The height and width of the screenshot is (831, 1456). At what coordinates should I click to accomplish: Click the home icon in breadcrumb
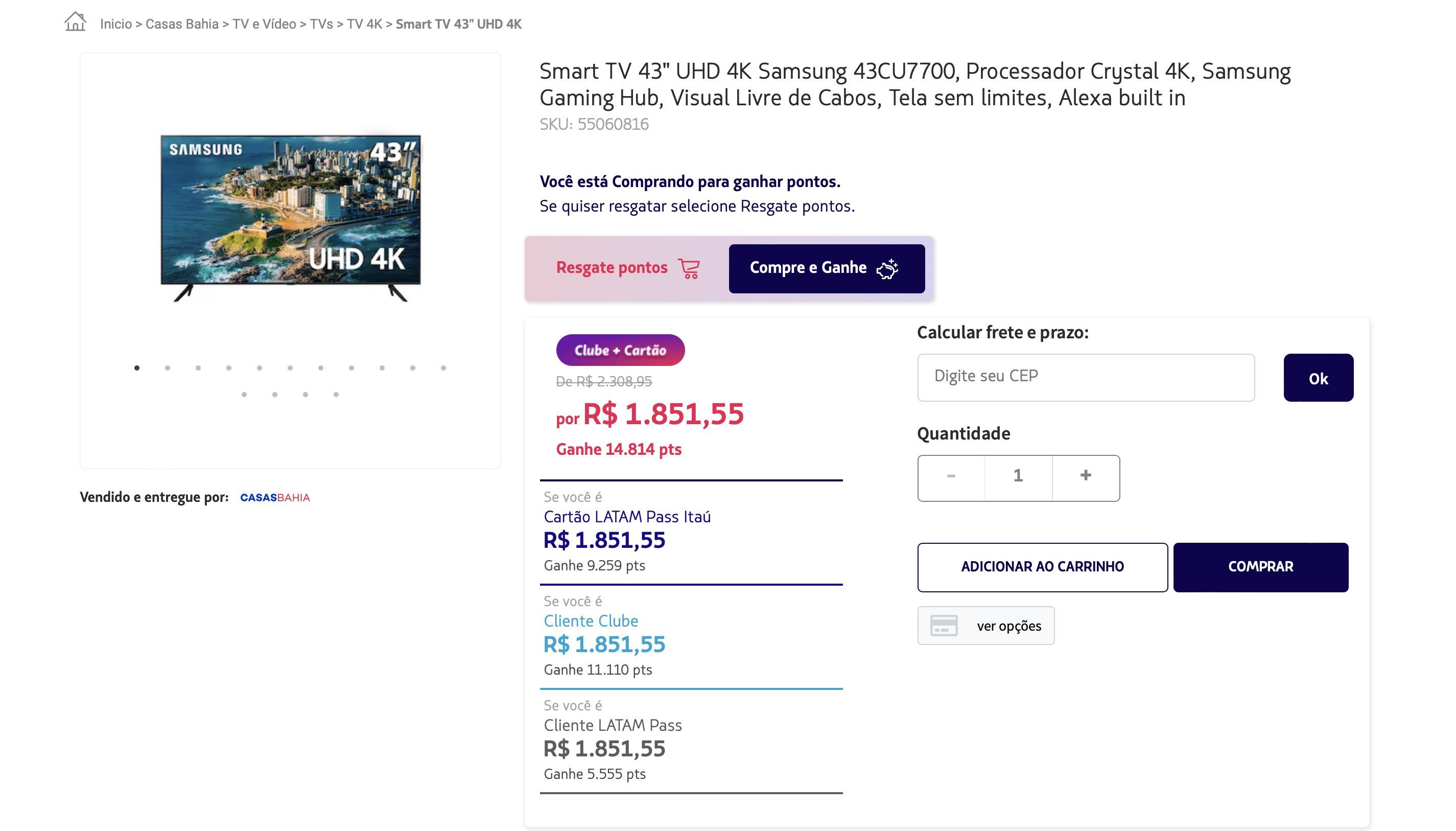click(x=75, y=22)
